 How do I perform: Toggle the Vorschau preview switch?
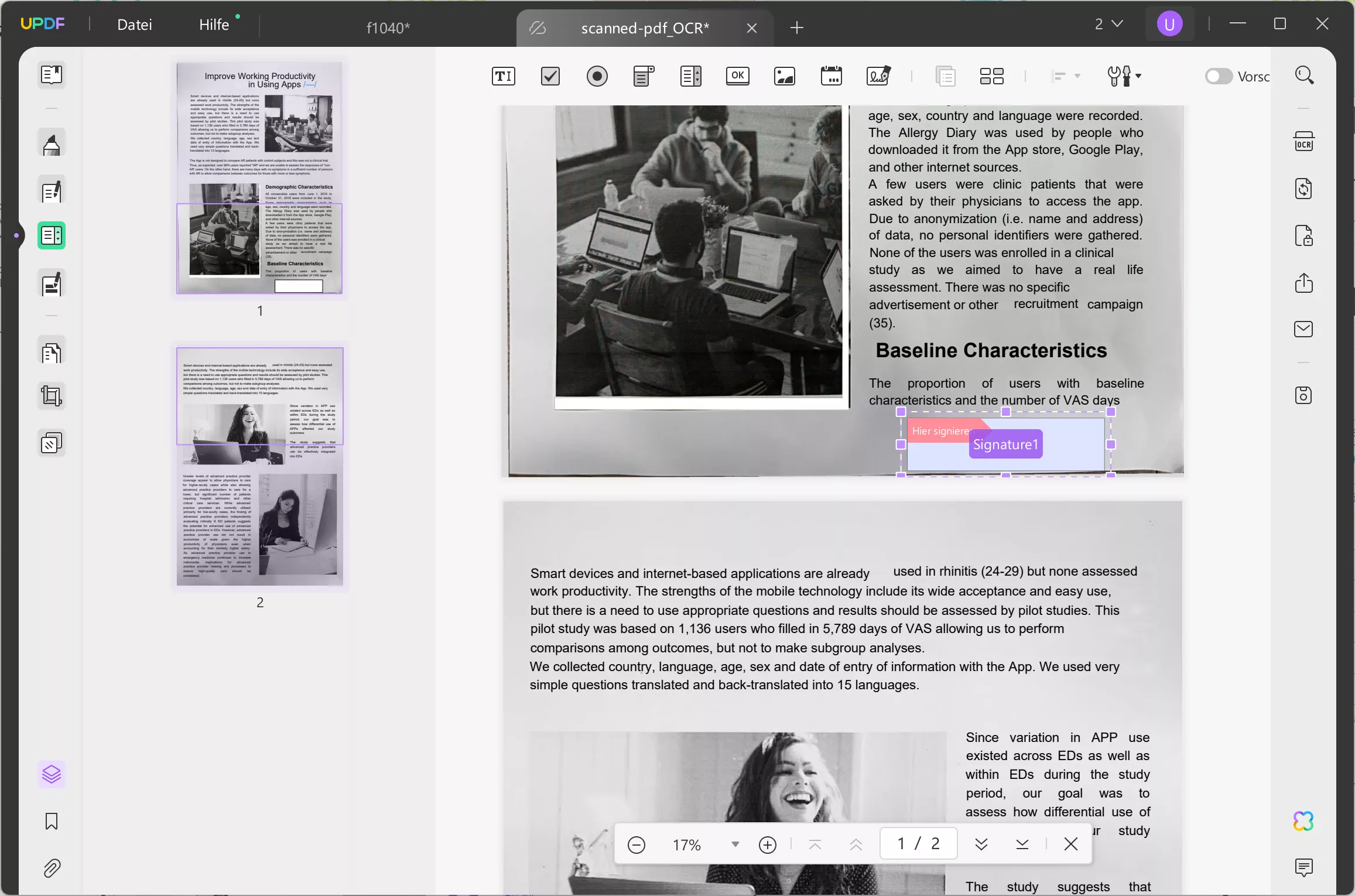coord(1219,76)
